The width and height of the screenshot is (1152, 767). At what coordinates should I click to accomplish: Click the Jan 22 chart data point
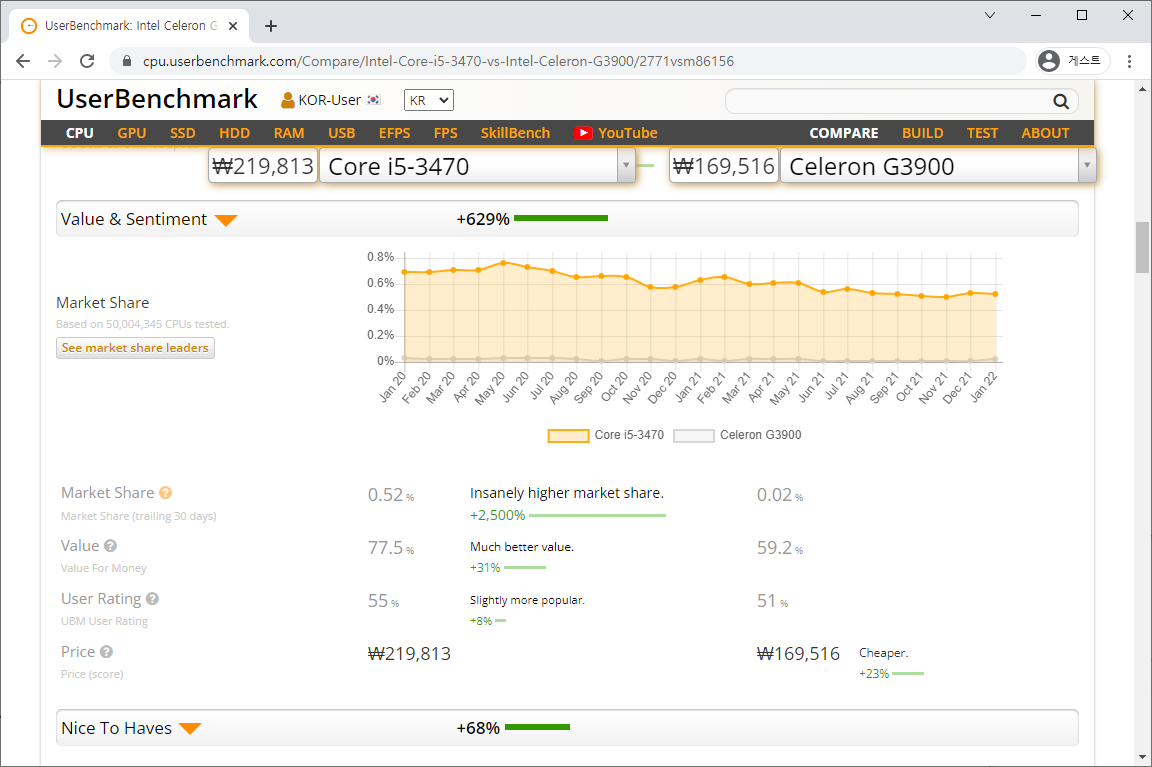tap(996, 294)
